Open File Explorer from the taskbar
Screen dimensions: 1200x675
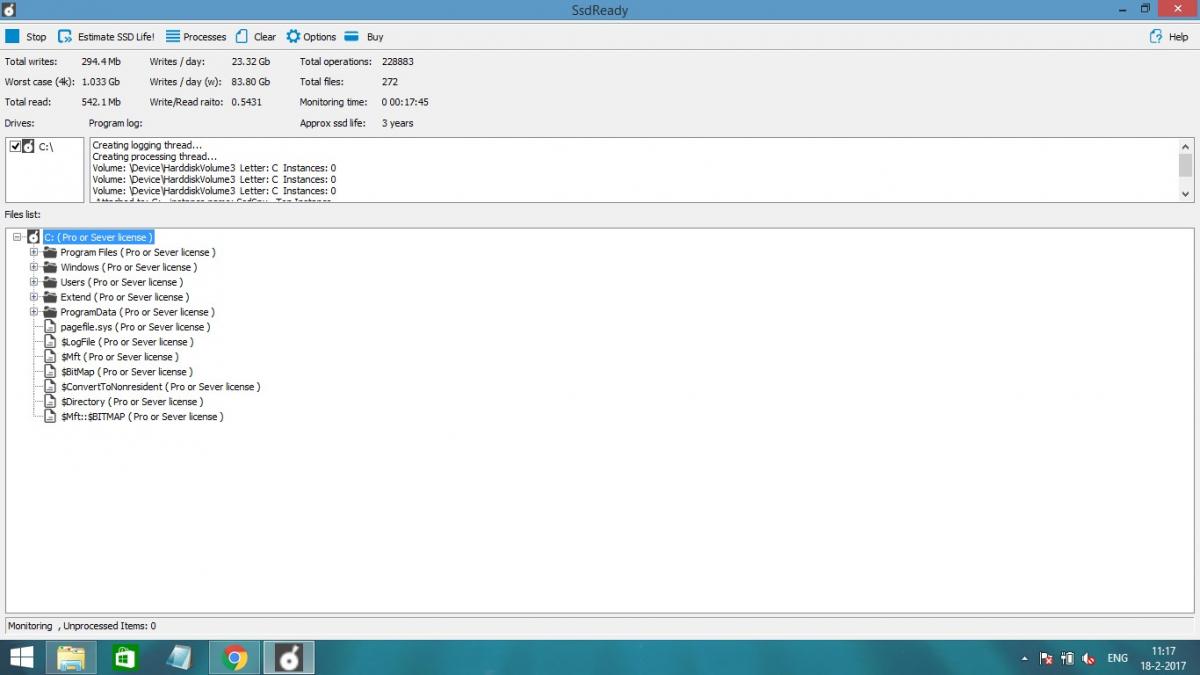pyautogui.click(x=70, y=657)
